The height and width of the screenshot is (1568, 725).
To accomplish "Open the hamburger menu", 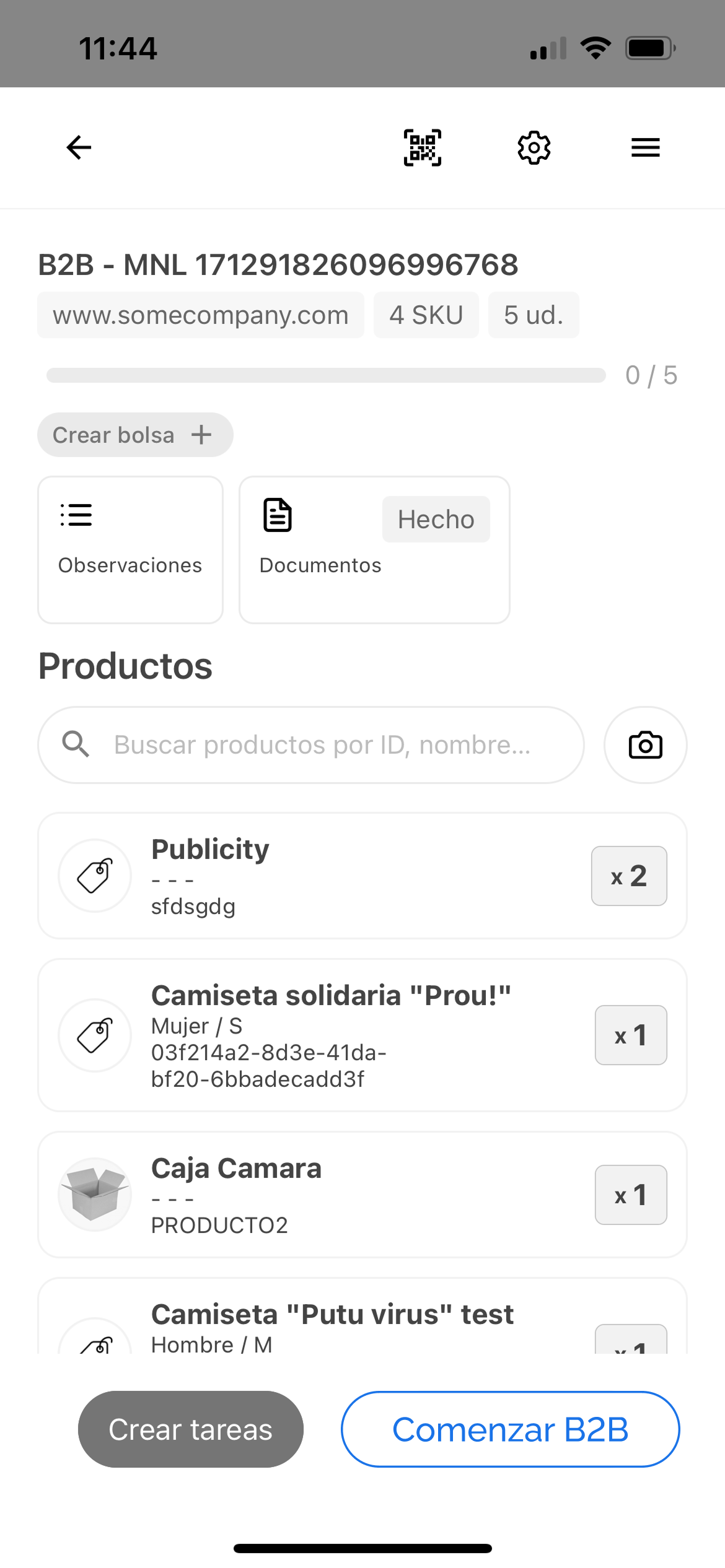I will tap(645, 147).
